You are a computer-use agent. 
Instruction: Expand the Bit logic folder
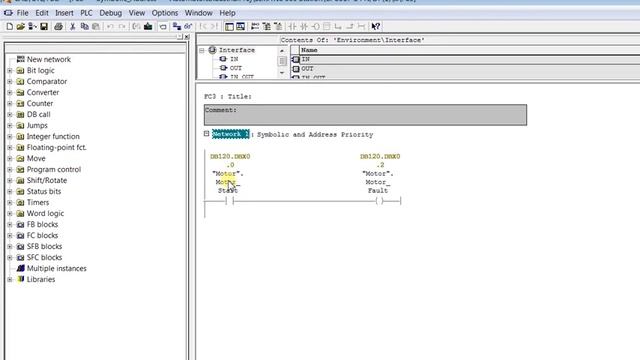point(10,71)
